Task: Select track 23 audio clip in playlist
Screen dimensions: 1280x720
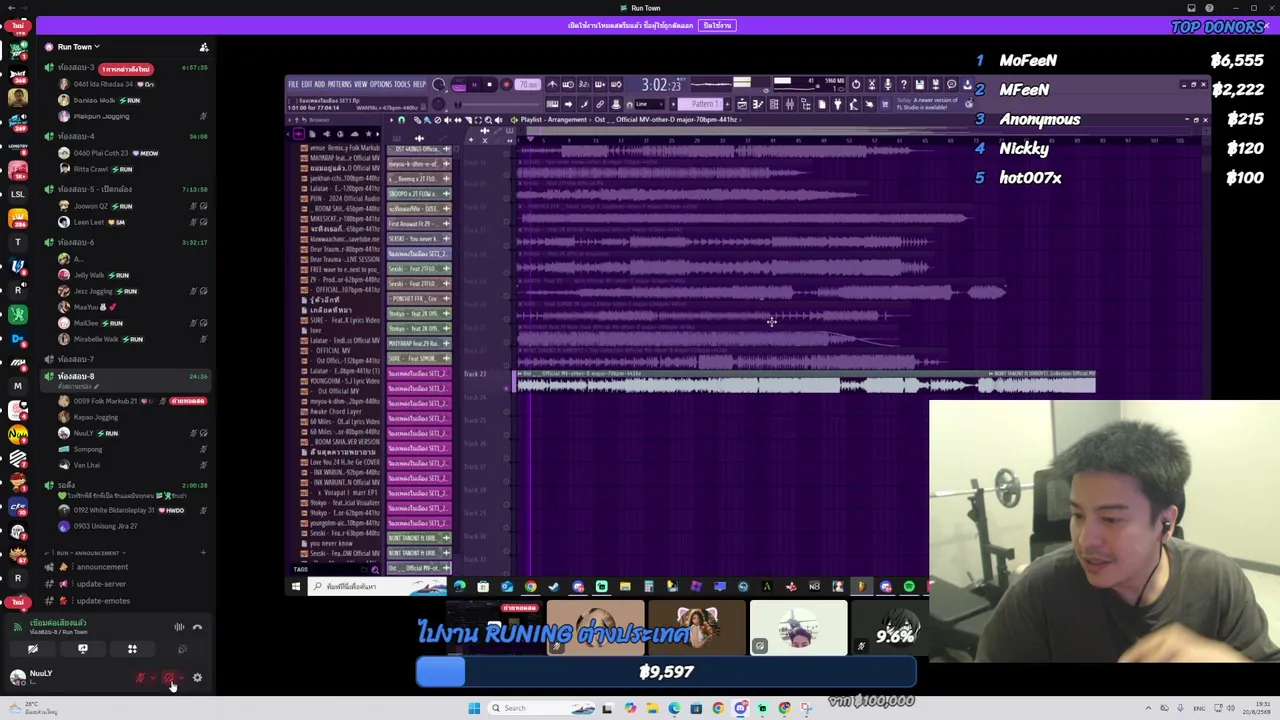Action: click(x=804, y=385)
